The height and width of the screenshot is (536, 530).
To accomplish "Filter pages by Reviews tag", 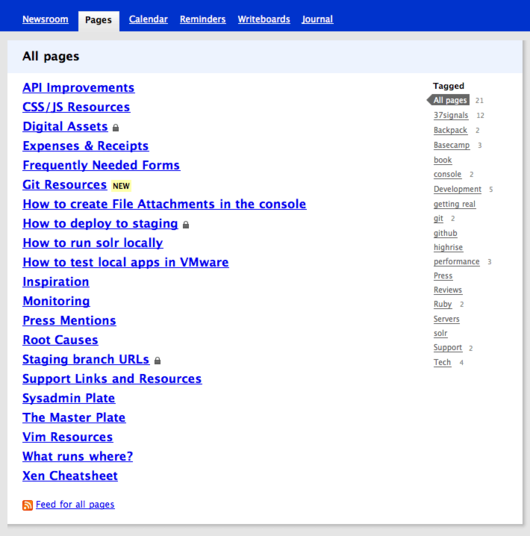I will 448,290.
